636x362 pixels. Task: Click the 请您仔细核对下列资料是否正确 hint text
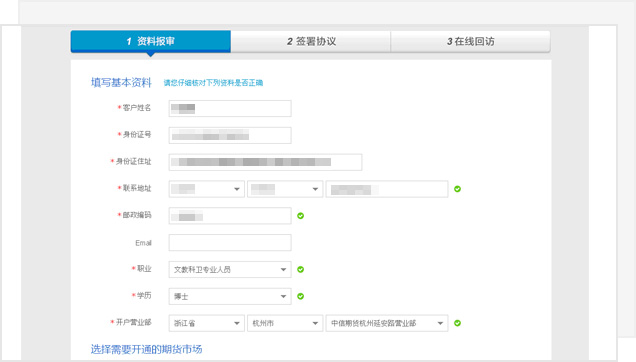coord(213,83)
